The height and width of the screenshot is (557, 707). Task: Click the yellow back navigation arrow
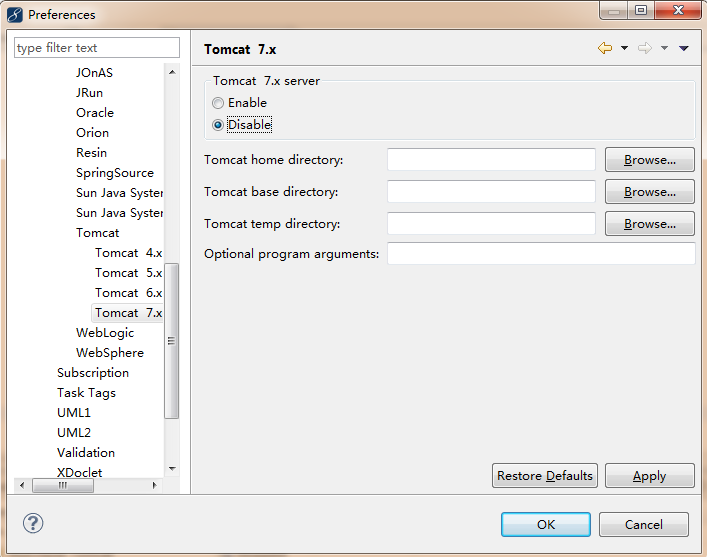click(x=605, y=48)
